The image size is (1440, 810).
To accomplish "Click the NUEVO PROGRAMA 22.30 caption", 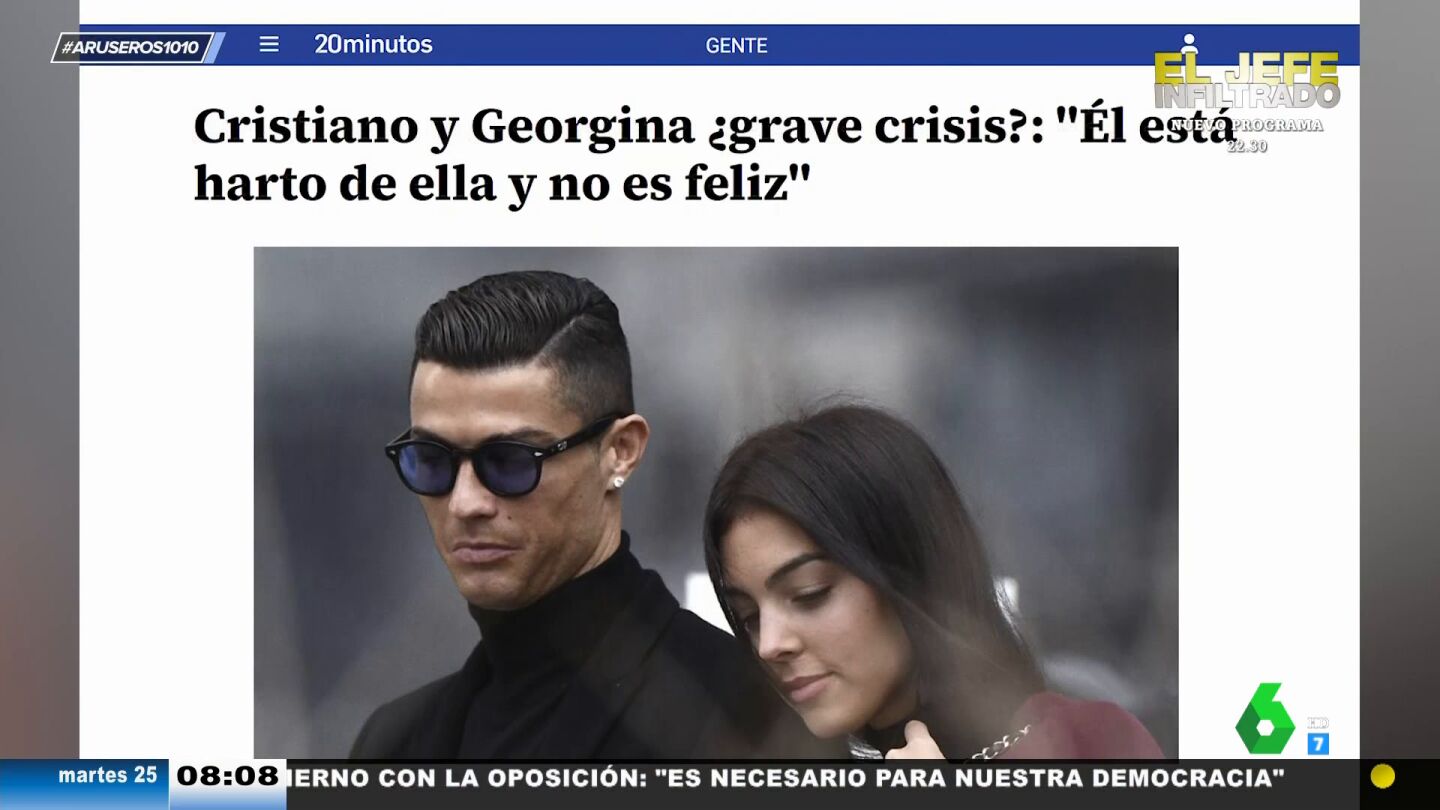I will click(1246, 135).
